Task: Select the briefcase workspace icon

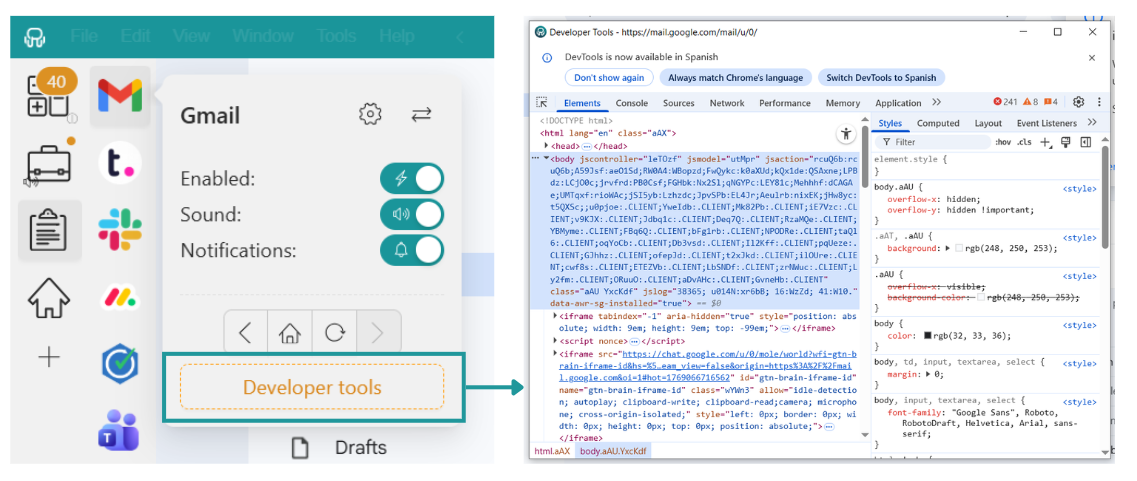Action: 49,164
